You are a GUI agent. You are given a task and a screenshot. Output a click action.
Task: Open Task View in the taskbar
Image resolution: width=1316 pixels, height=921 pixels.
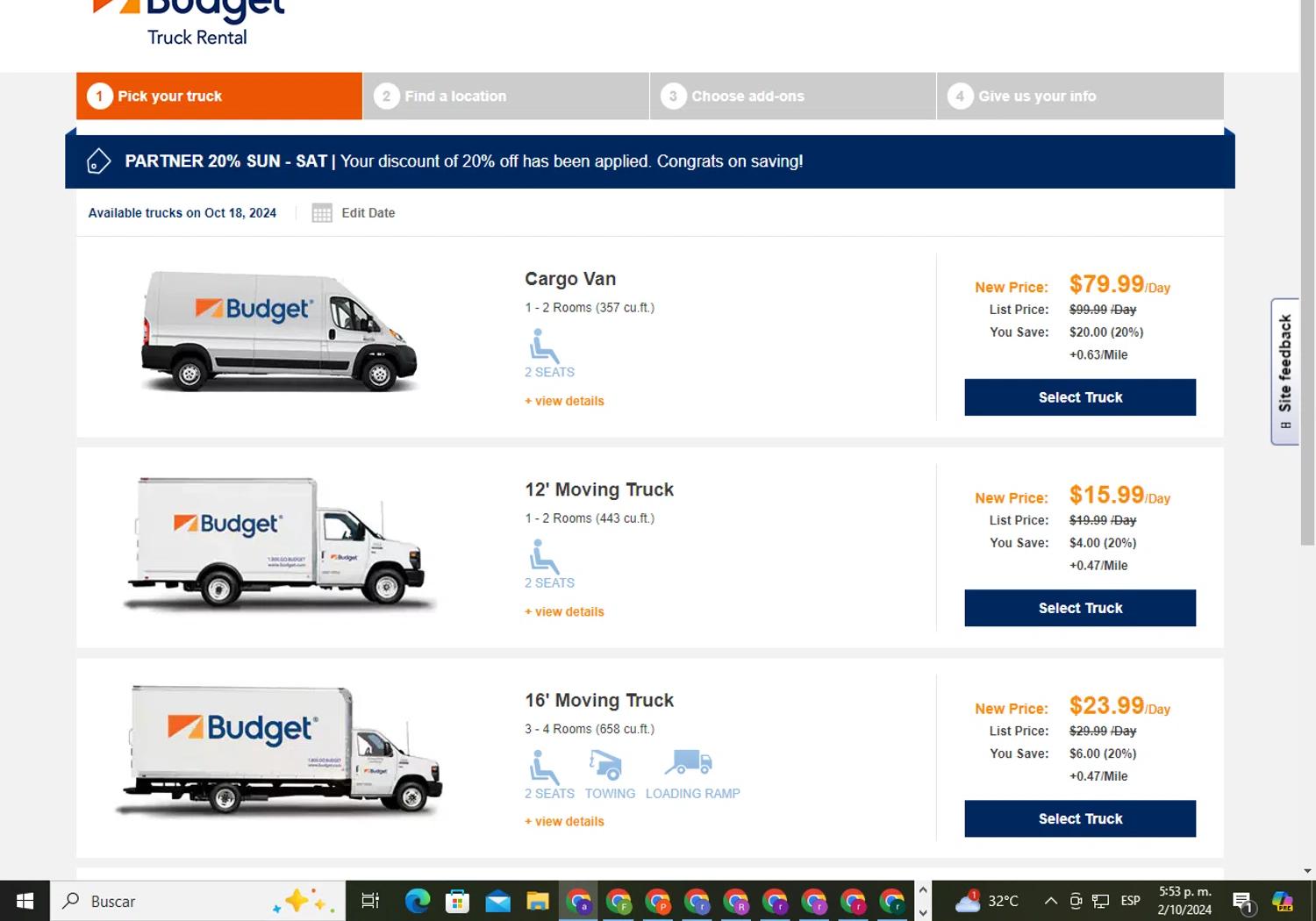coord(370,901)
